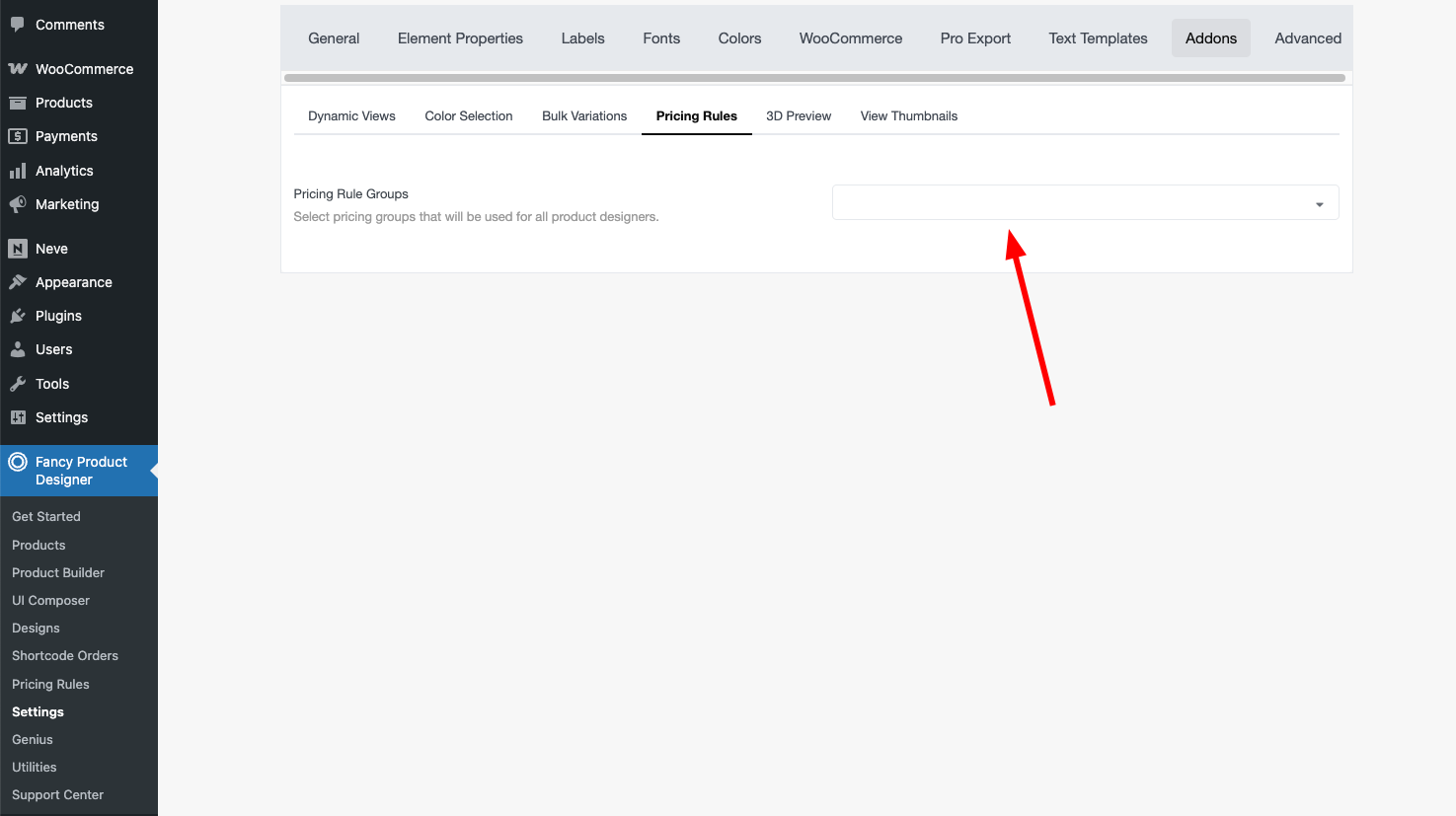
Task: Select the Addons tab
Action: (x=1211, y=38)
